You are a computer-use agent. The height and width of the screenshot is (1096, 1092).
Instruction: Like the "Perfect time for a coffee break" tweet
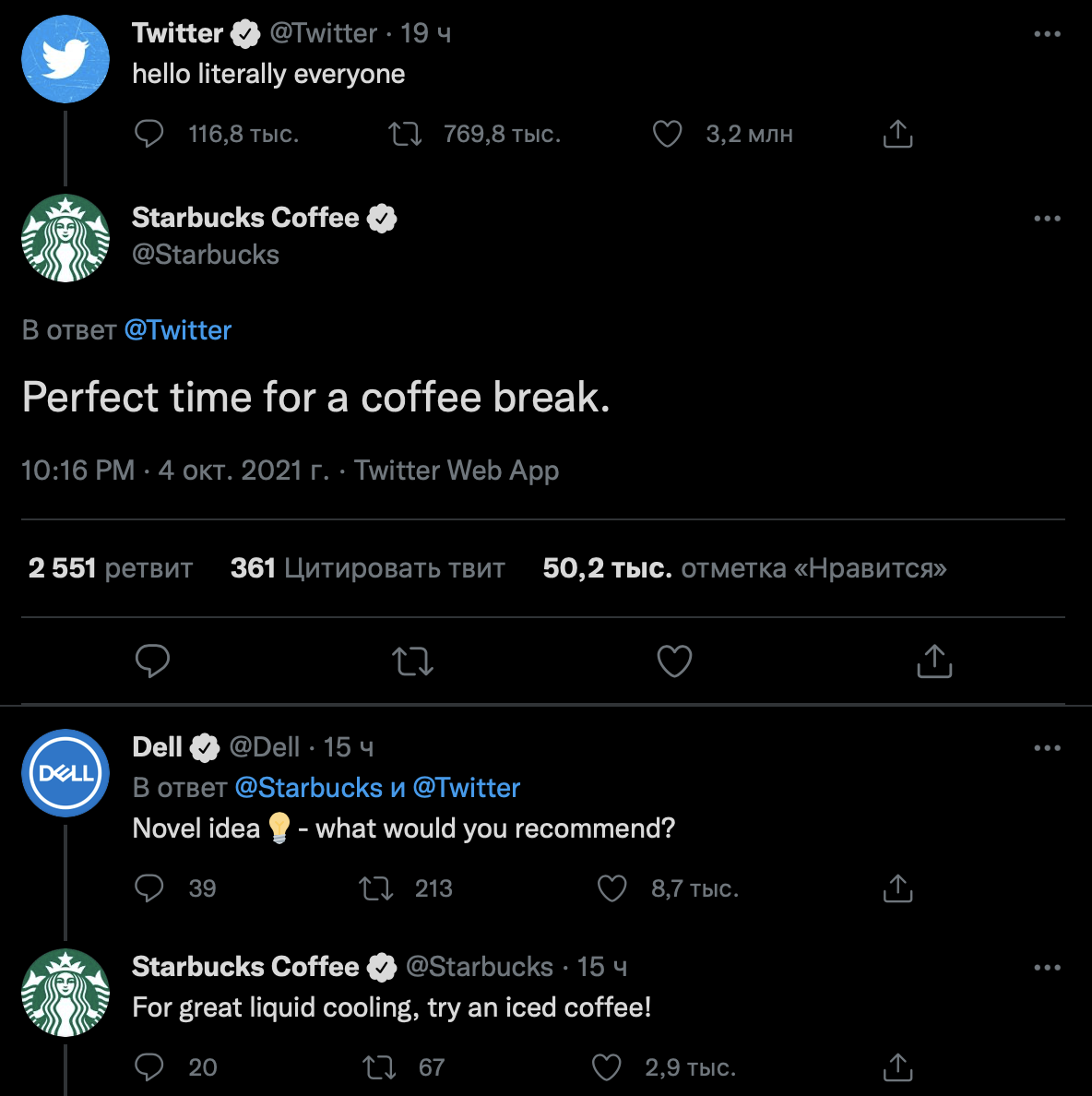pos(674,661)
